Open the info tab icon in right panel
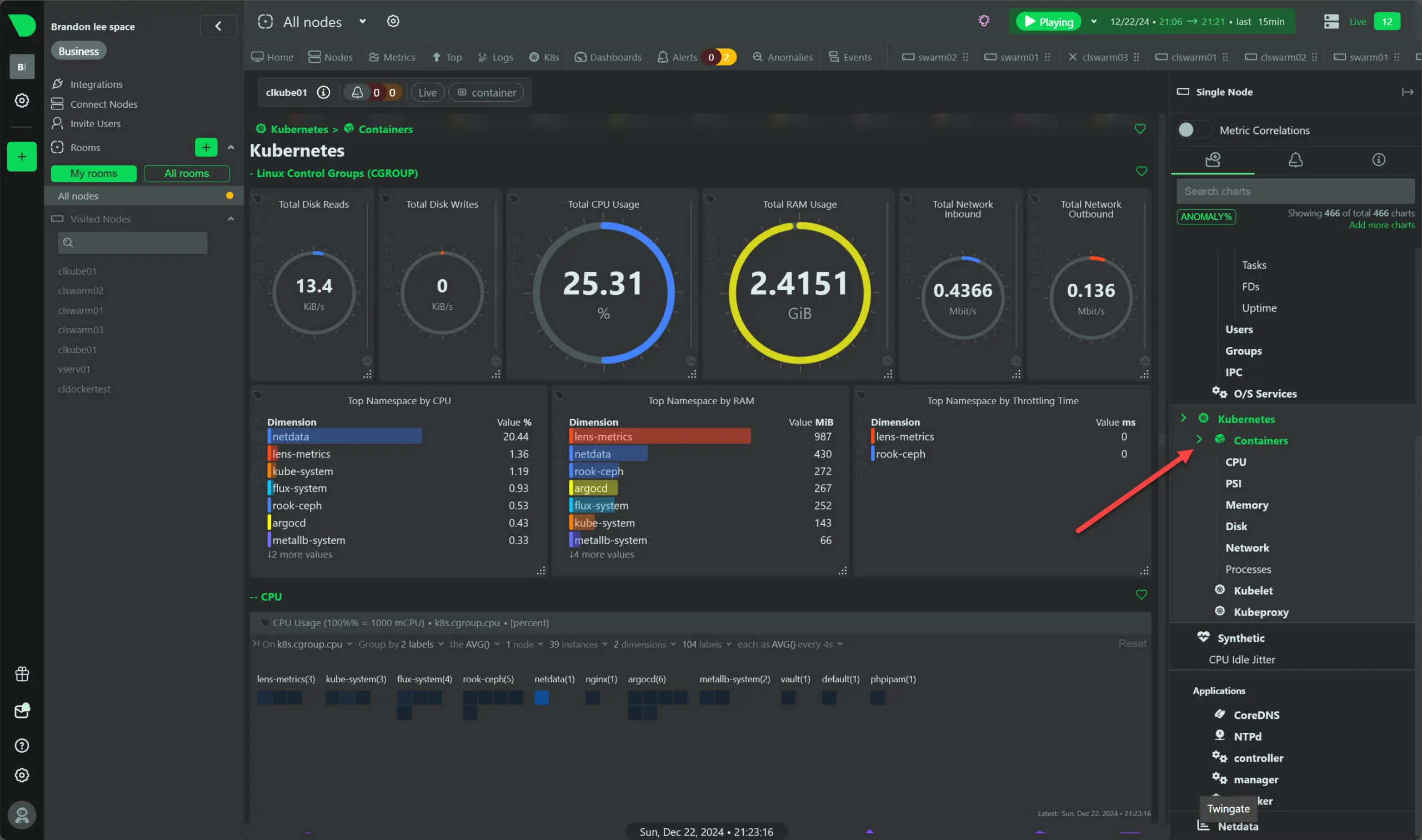Screen dimensions: 1422x840 pos(1378,160)
